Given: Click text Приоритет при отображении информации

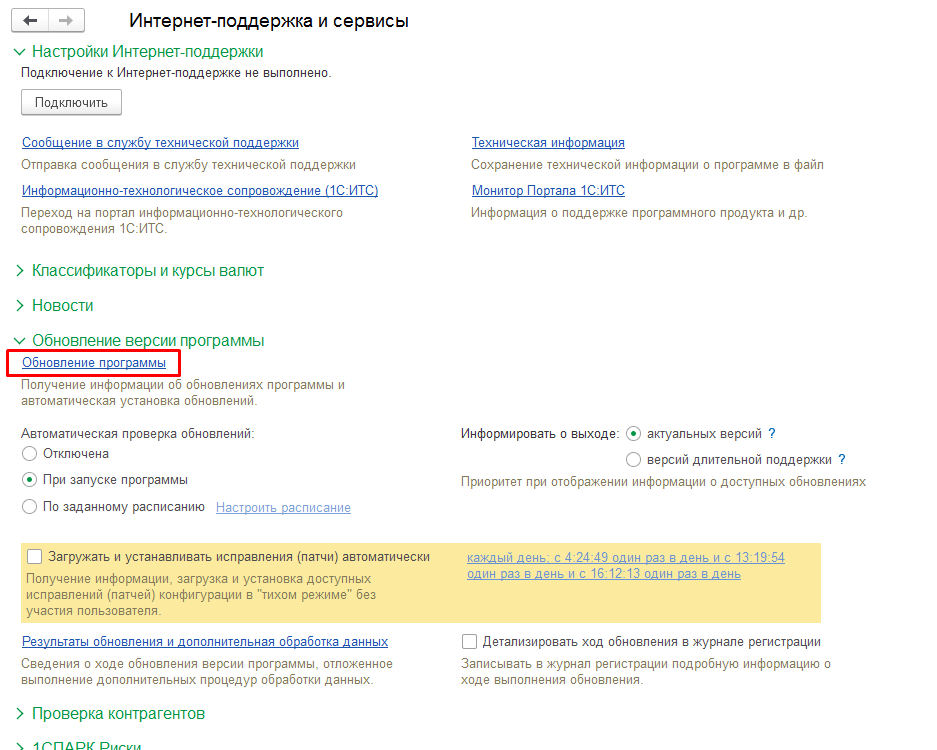Looking at the screenshot, I should point(663,482).
